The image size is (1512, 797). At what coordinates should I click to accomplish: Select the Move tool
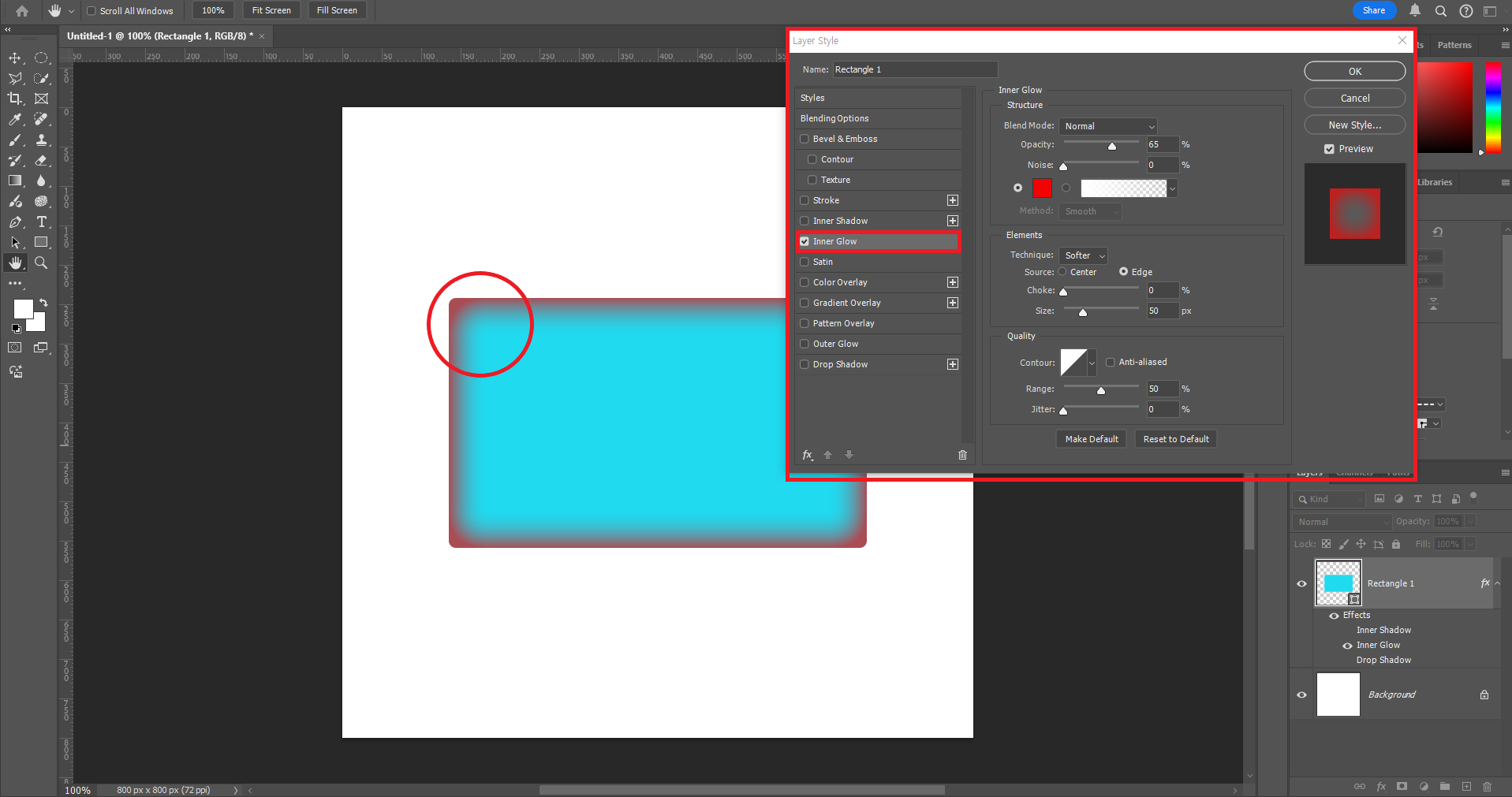[15, 58]
